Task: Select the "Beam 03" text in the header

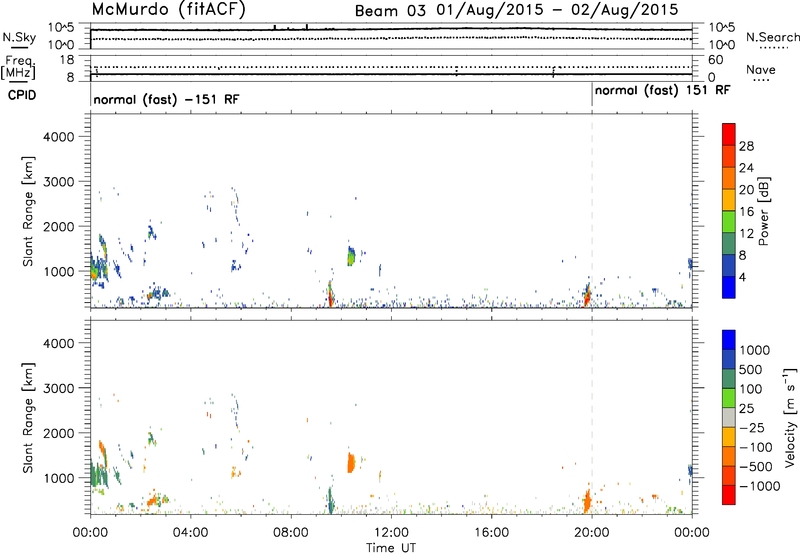Action: pos(390,11)
